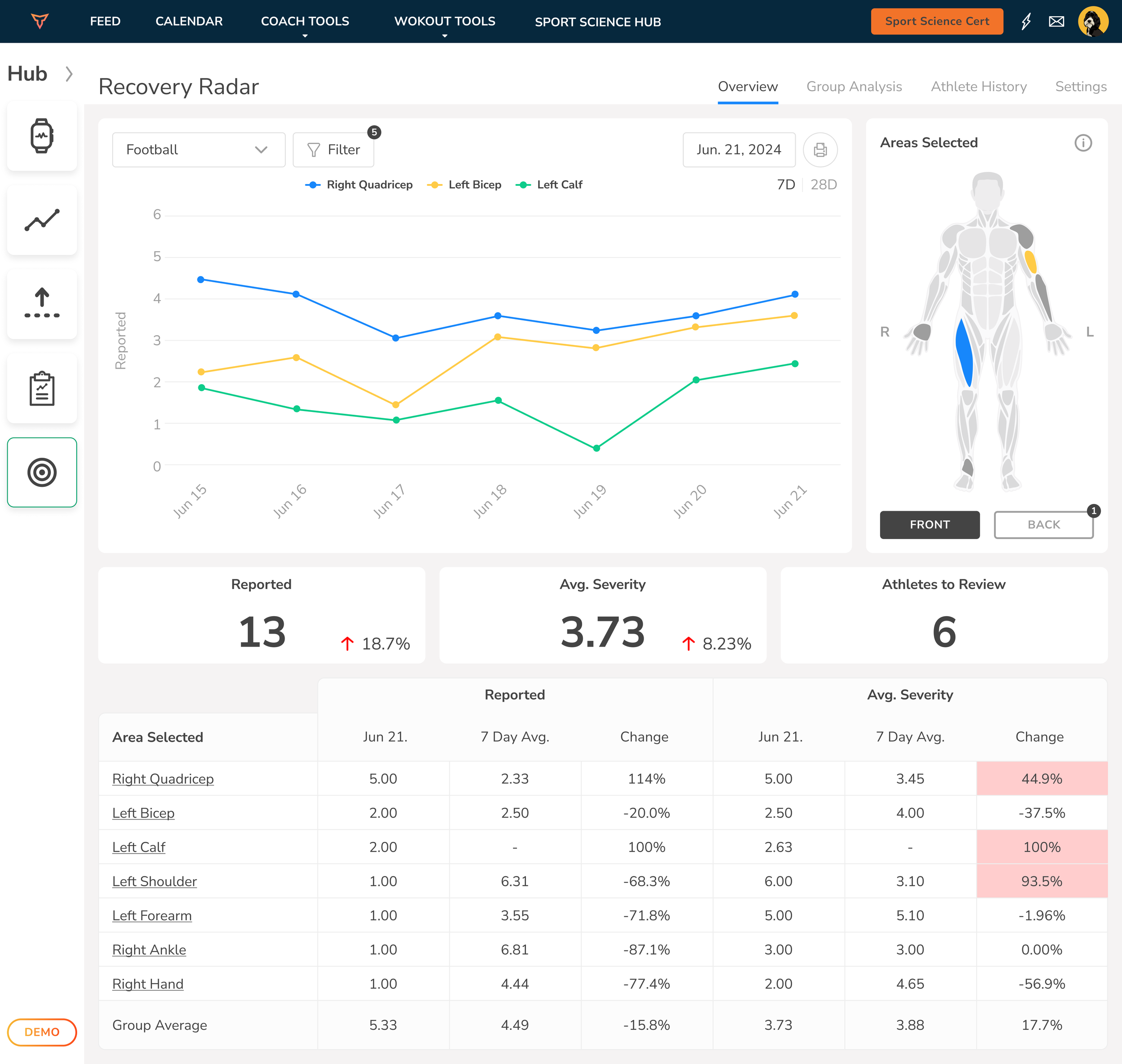Open Areas Selected info icon

[x=1083, y=143]
